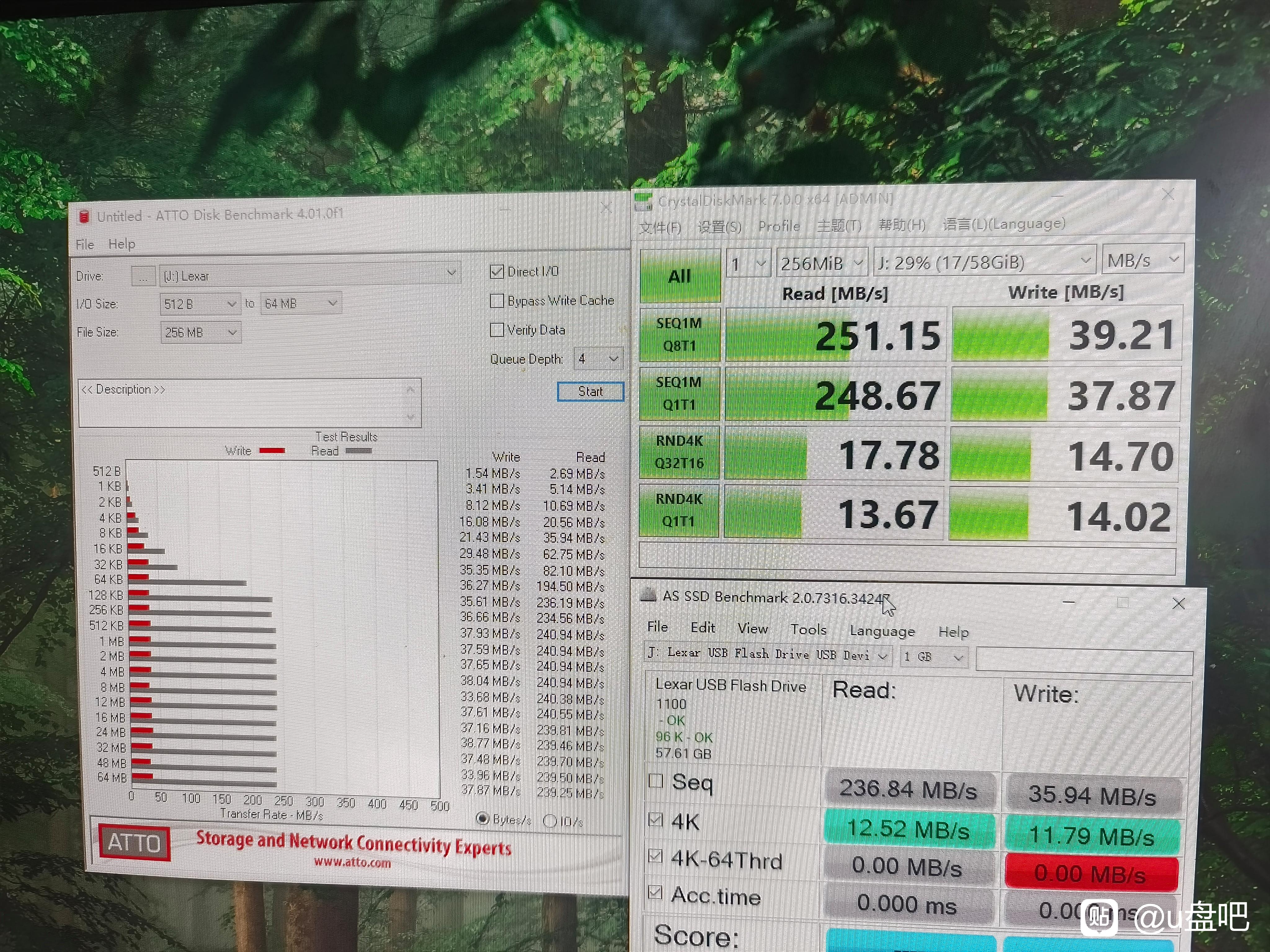Click the www.atto.com link
The width and height of the screenshot is (1270, 952).
click(x=353, y=862)
